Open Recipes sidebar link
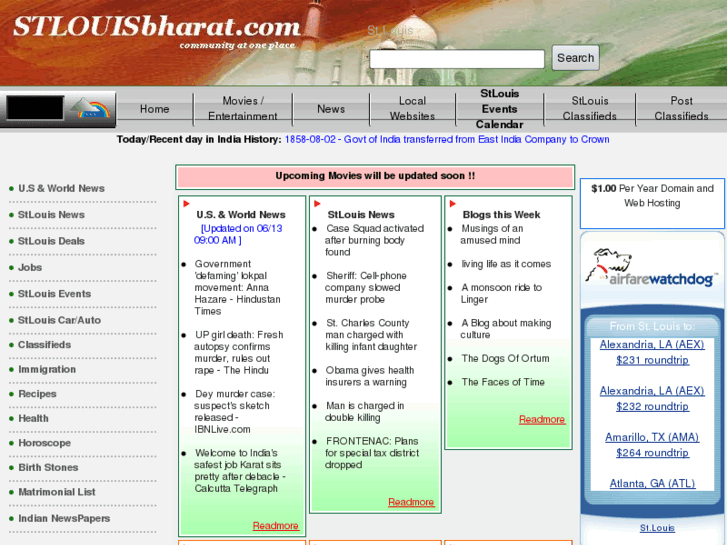The width and height of the screenshot is (727, 545). [37, 394]
